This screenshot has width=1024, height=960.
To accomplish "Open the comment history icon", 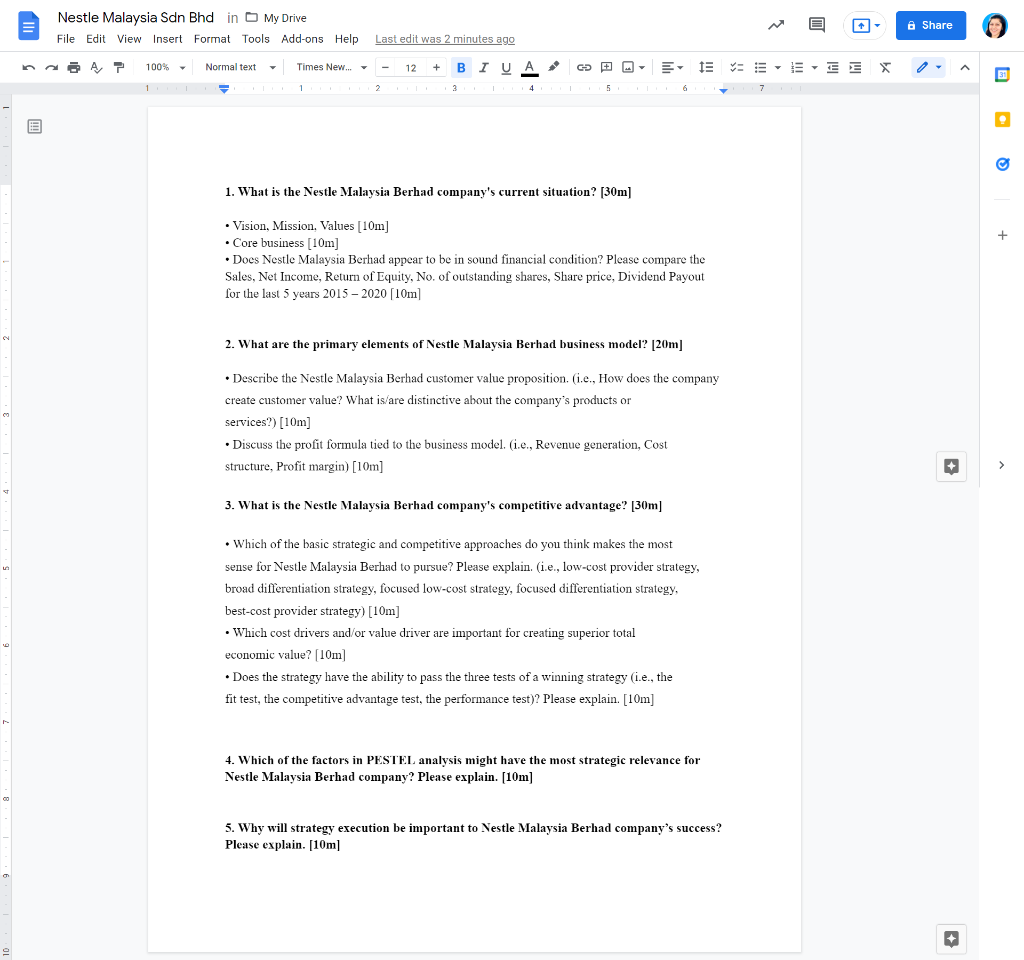I will click(816, 25).
